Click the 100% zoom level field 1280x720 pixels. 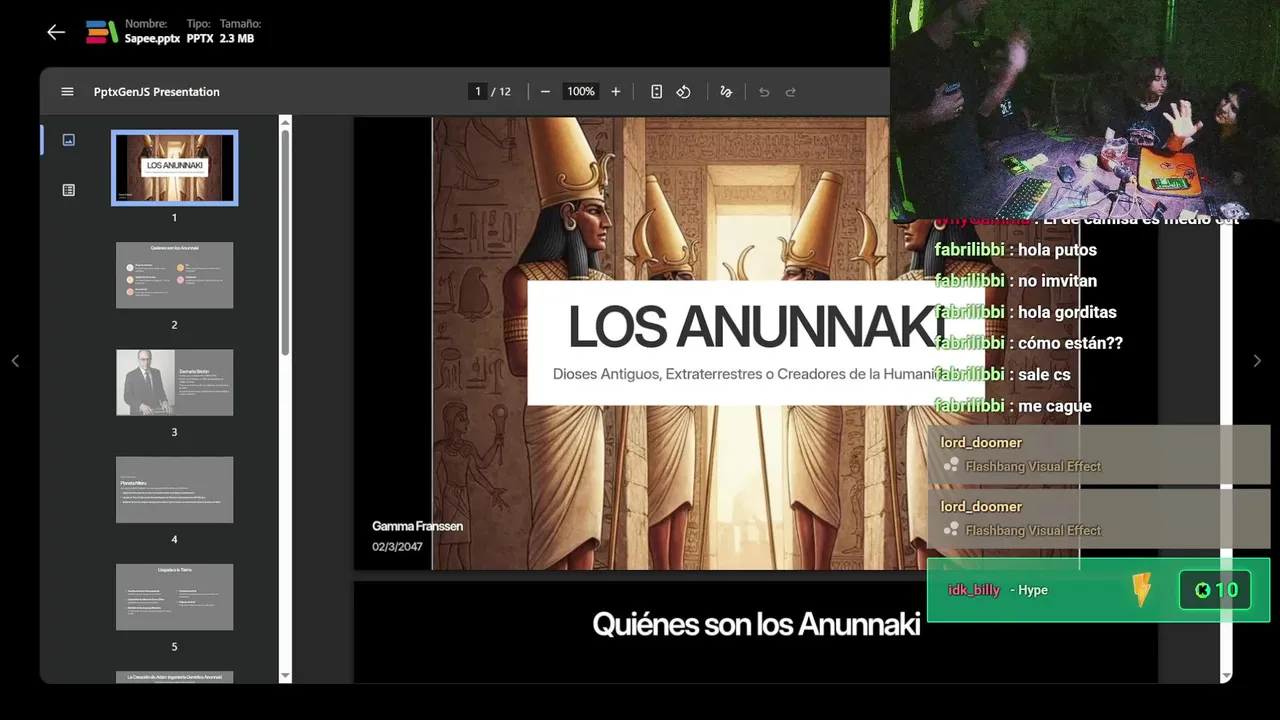(x=580, y=92)
